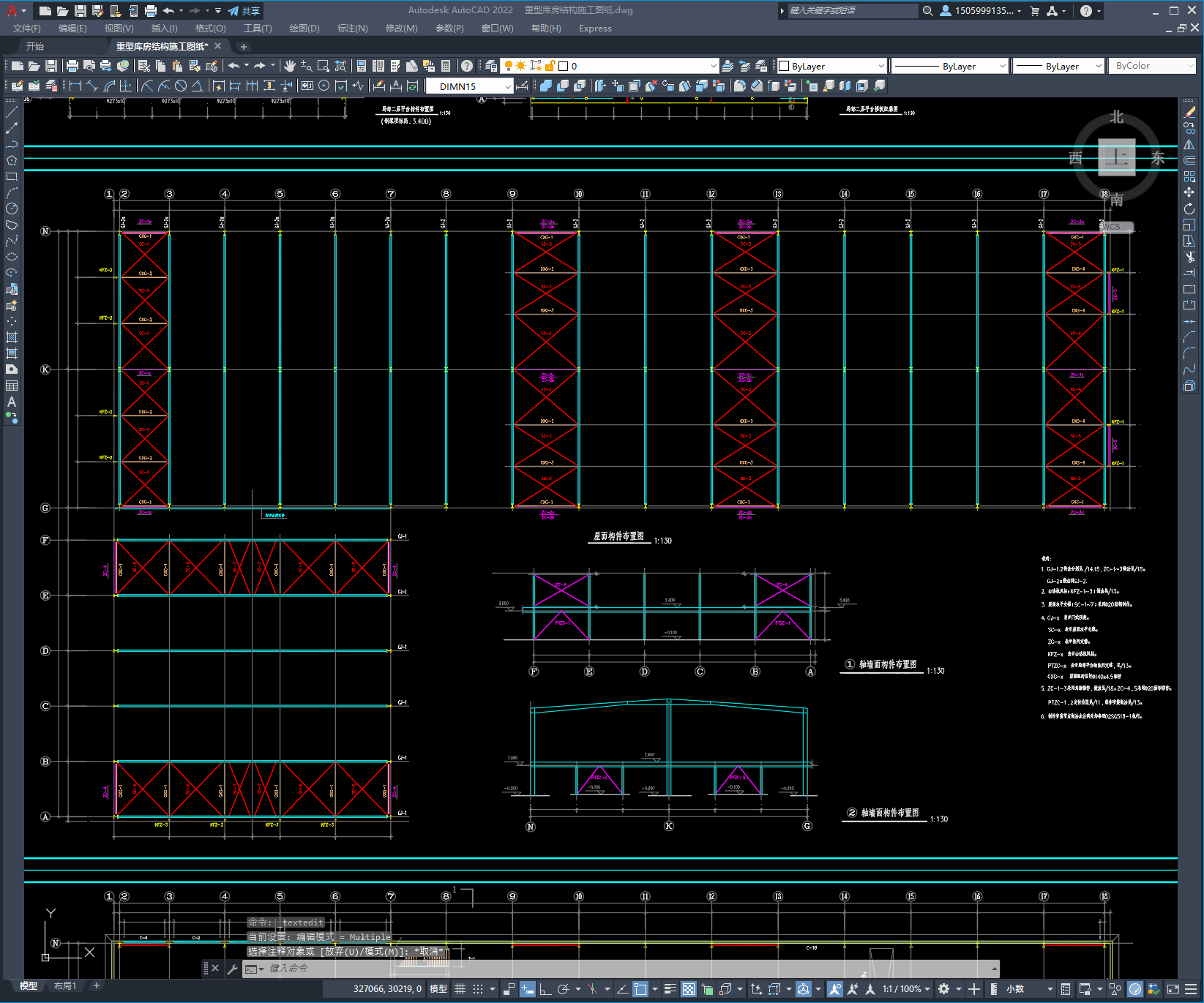Click Customization menu icon in status bar
The width and height of the screenshot is (1204, 1003).
[1192, 989]
